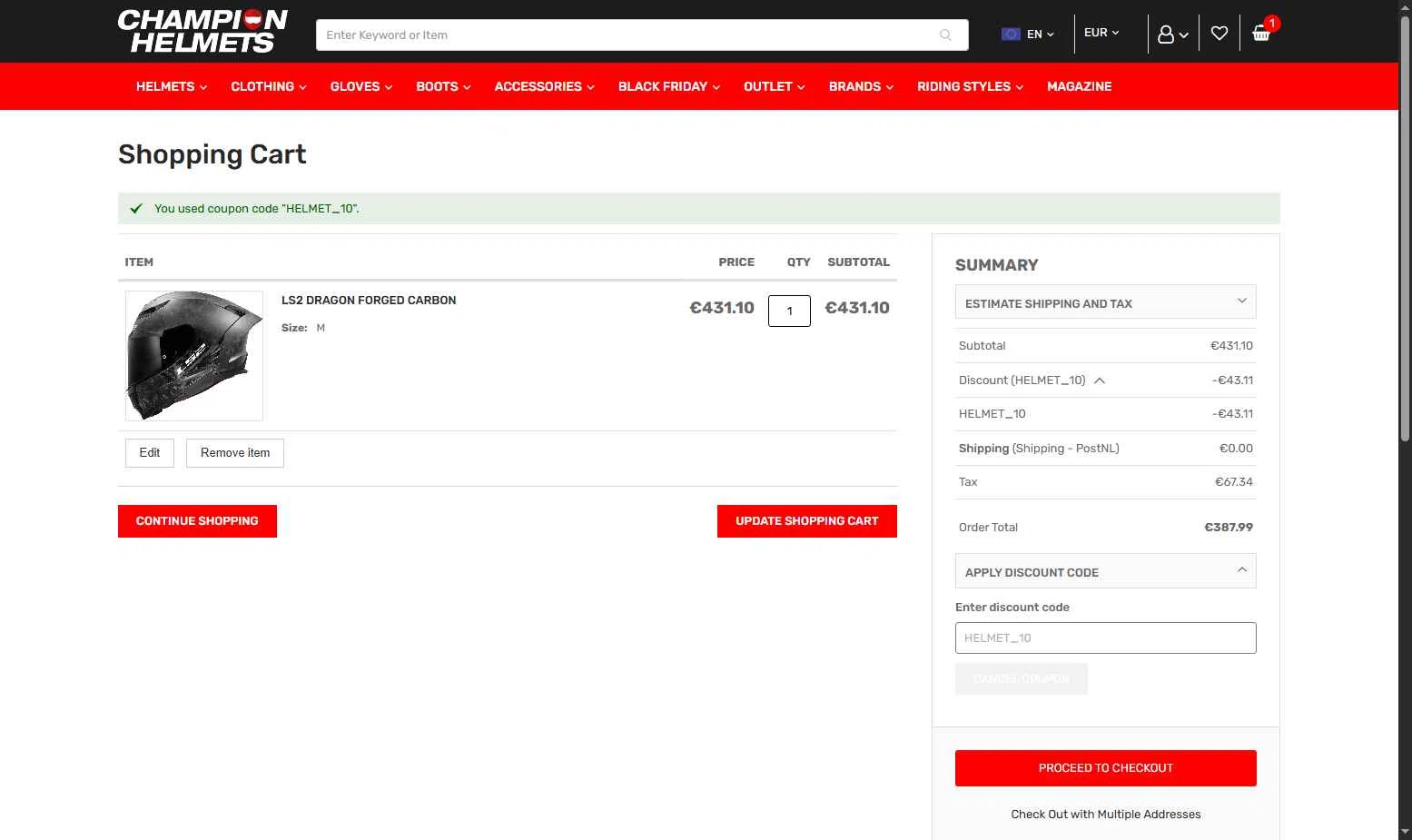Open the LS2 Dragon Forged Carbon link
This screenshot has width=1412, height=840.
(x=369, y=301)
